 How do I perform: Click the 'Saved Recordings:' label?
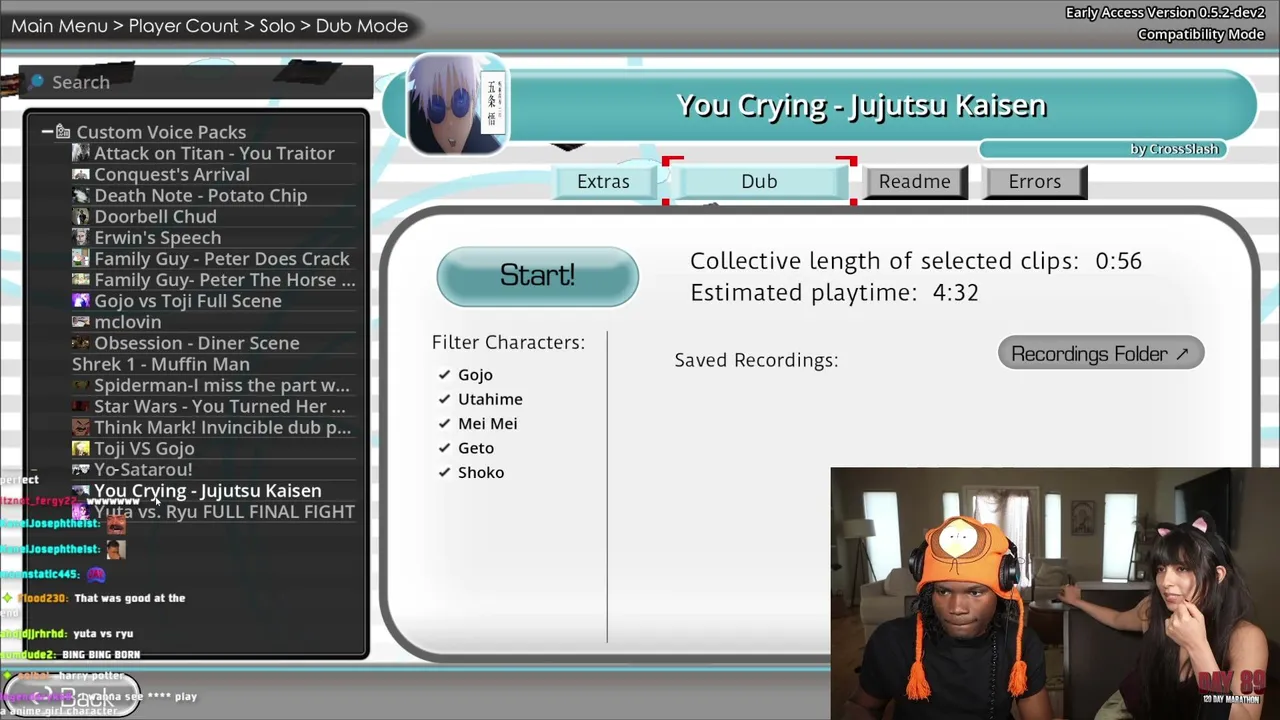[x=756, y=360]
